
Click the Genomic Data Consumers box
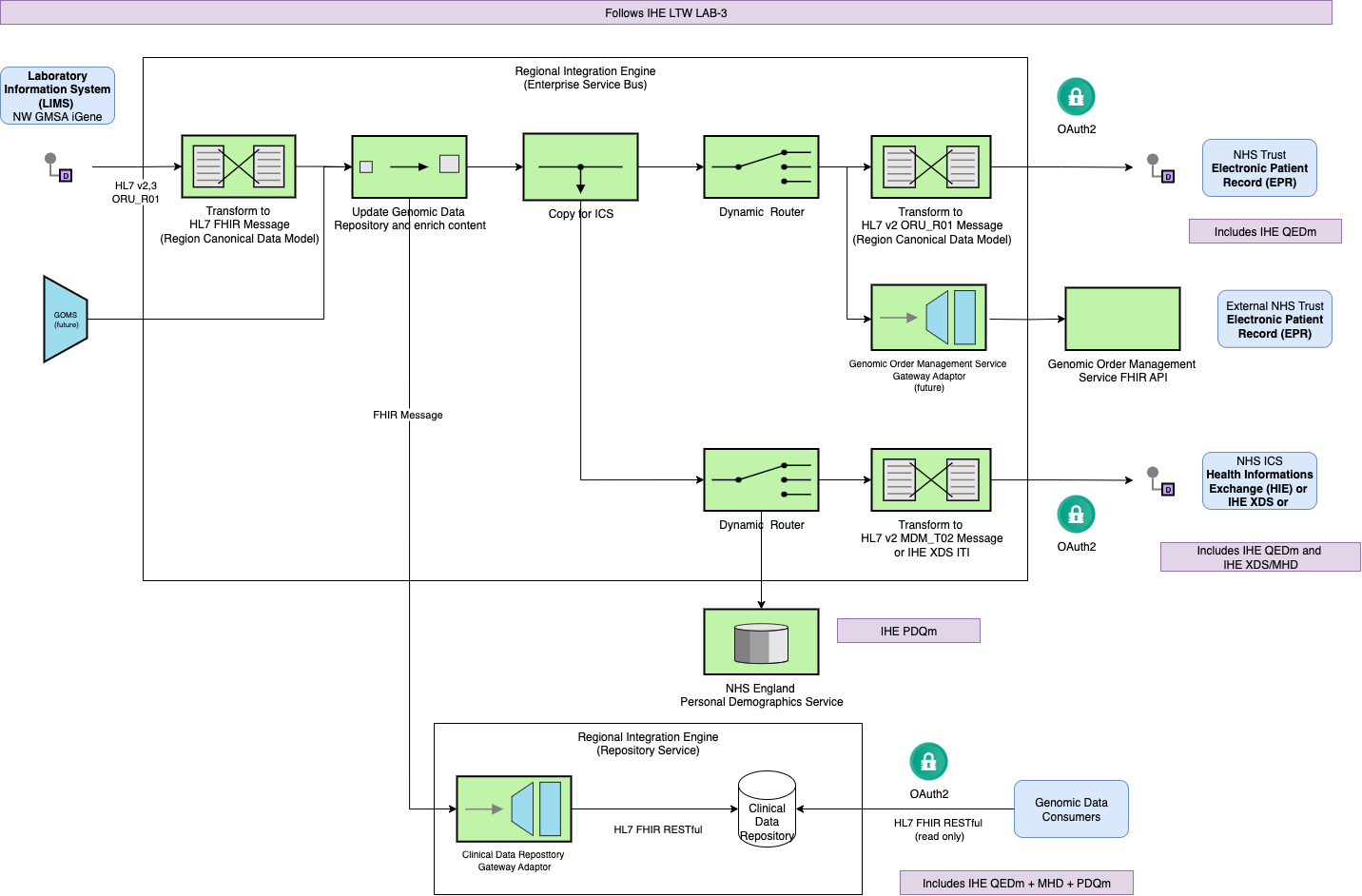point(1071,809)
